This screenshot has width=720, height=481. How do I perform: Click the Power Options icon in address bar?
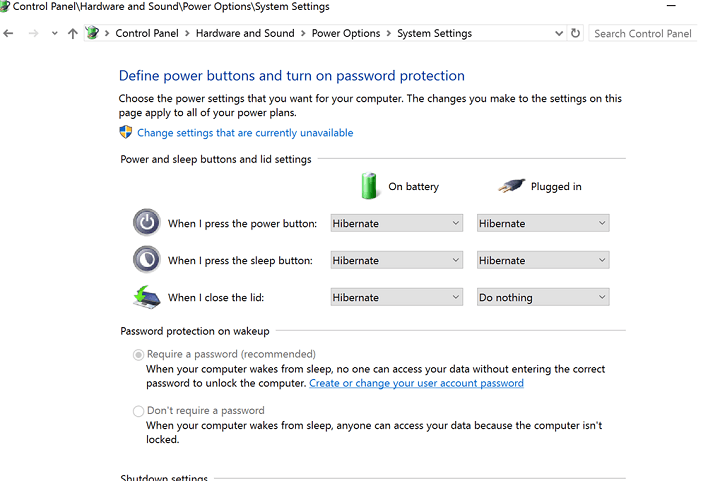pos(92,33)
